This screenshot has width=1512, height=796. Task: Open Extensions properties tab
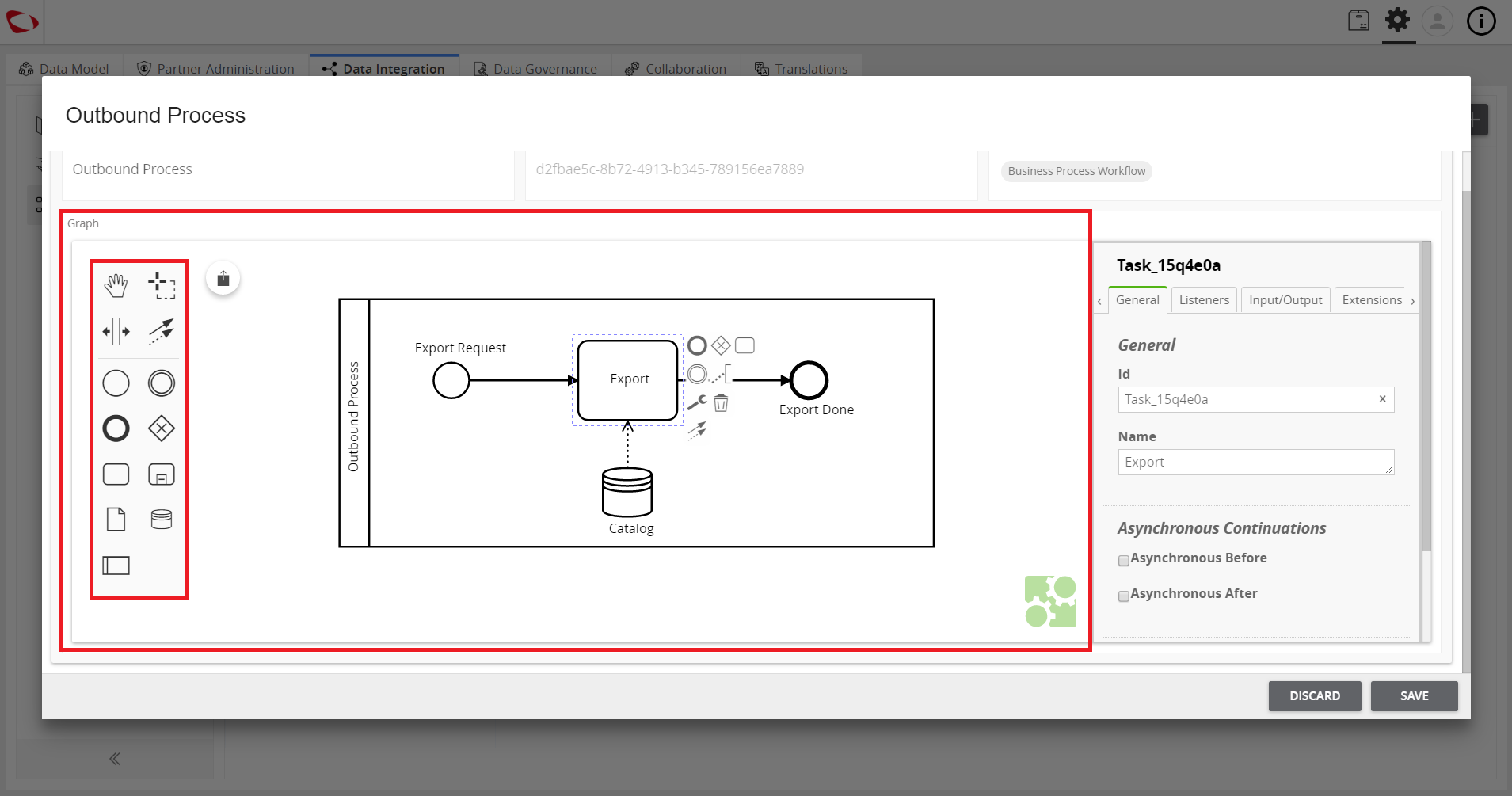click(1372, 300)
